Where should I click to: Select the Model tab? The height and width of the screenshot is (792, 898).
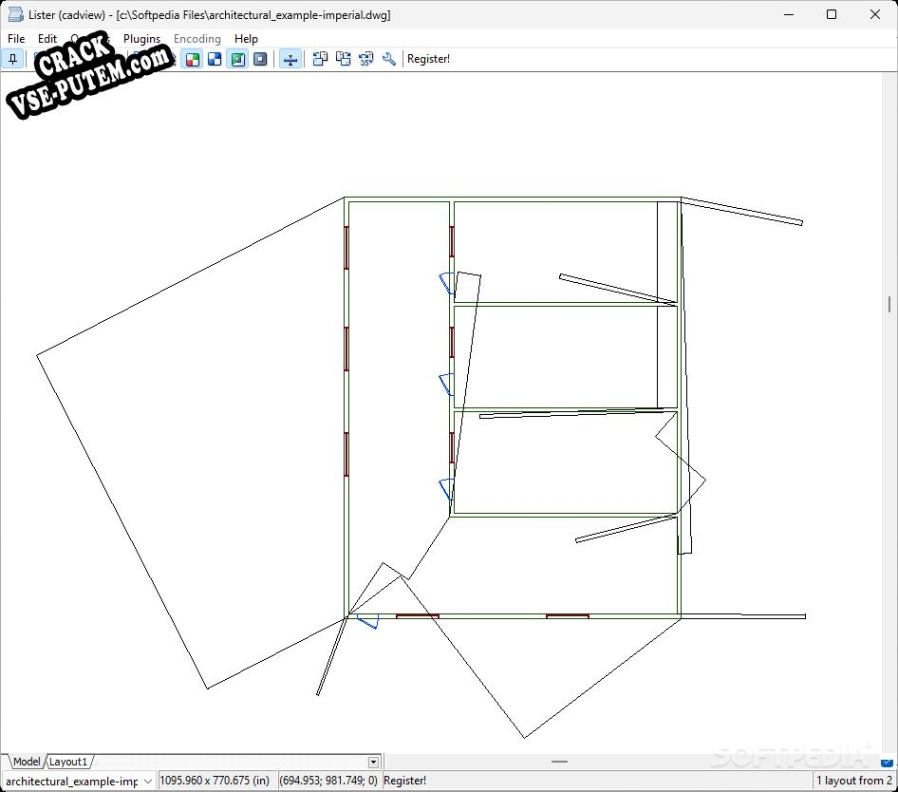tap(26, 762)
